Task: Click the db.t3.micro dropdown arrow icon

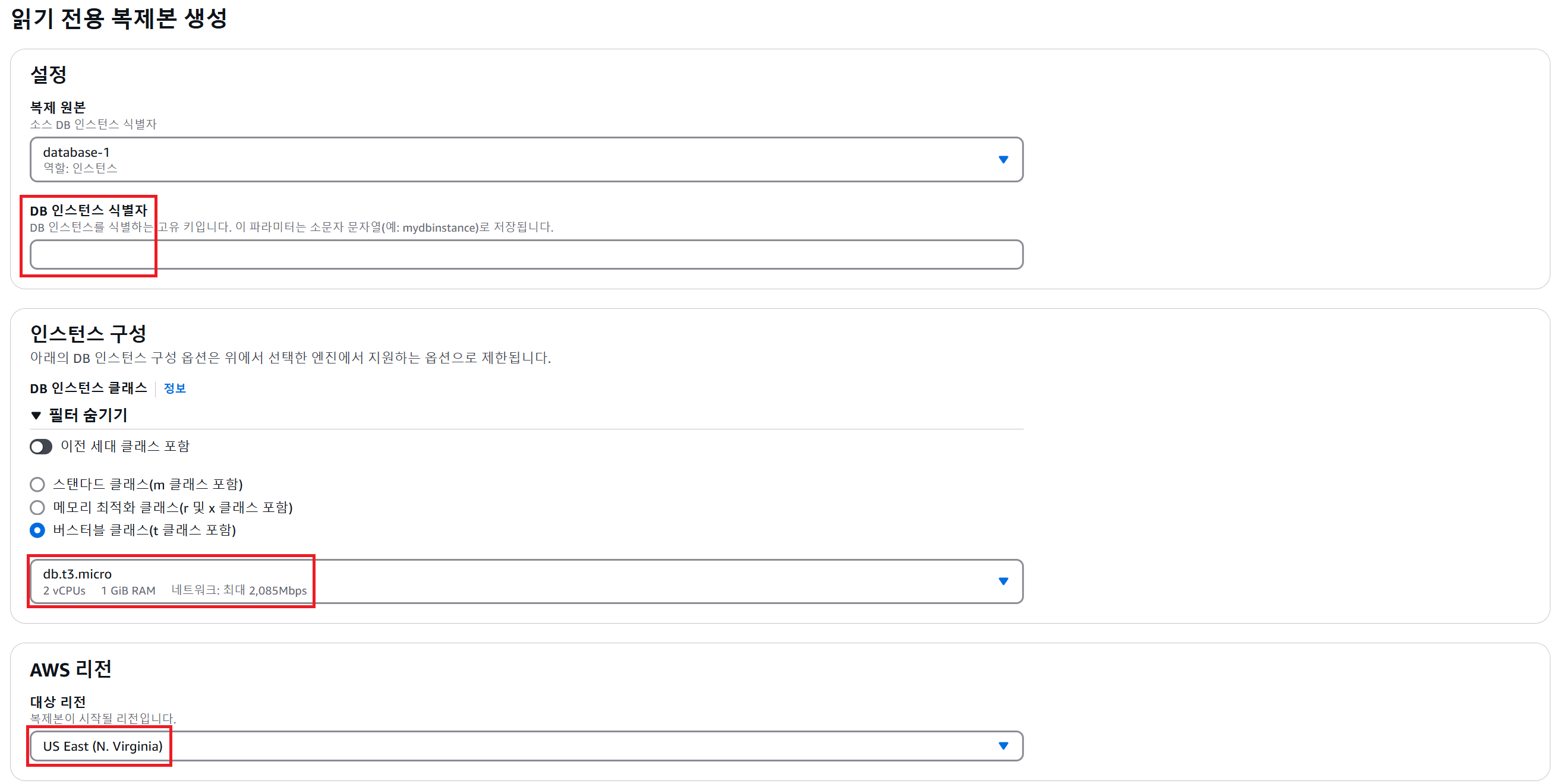Action: click(x=1003, y=581)
